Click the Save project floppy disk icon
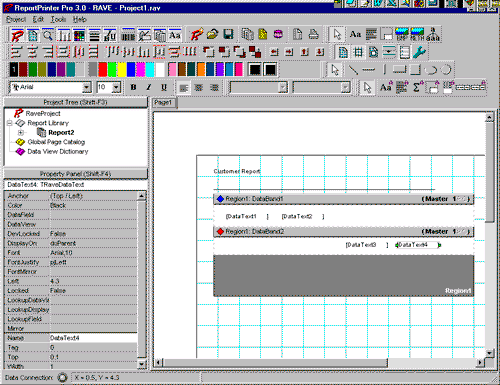Image resolution: width=500 pixels, height=385 pixels. coord(228,35)
